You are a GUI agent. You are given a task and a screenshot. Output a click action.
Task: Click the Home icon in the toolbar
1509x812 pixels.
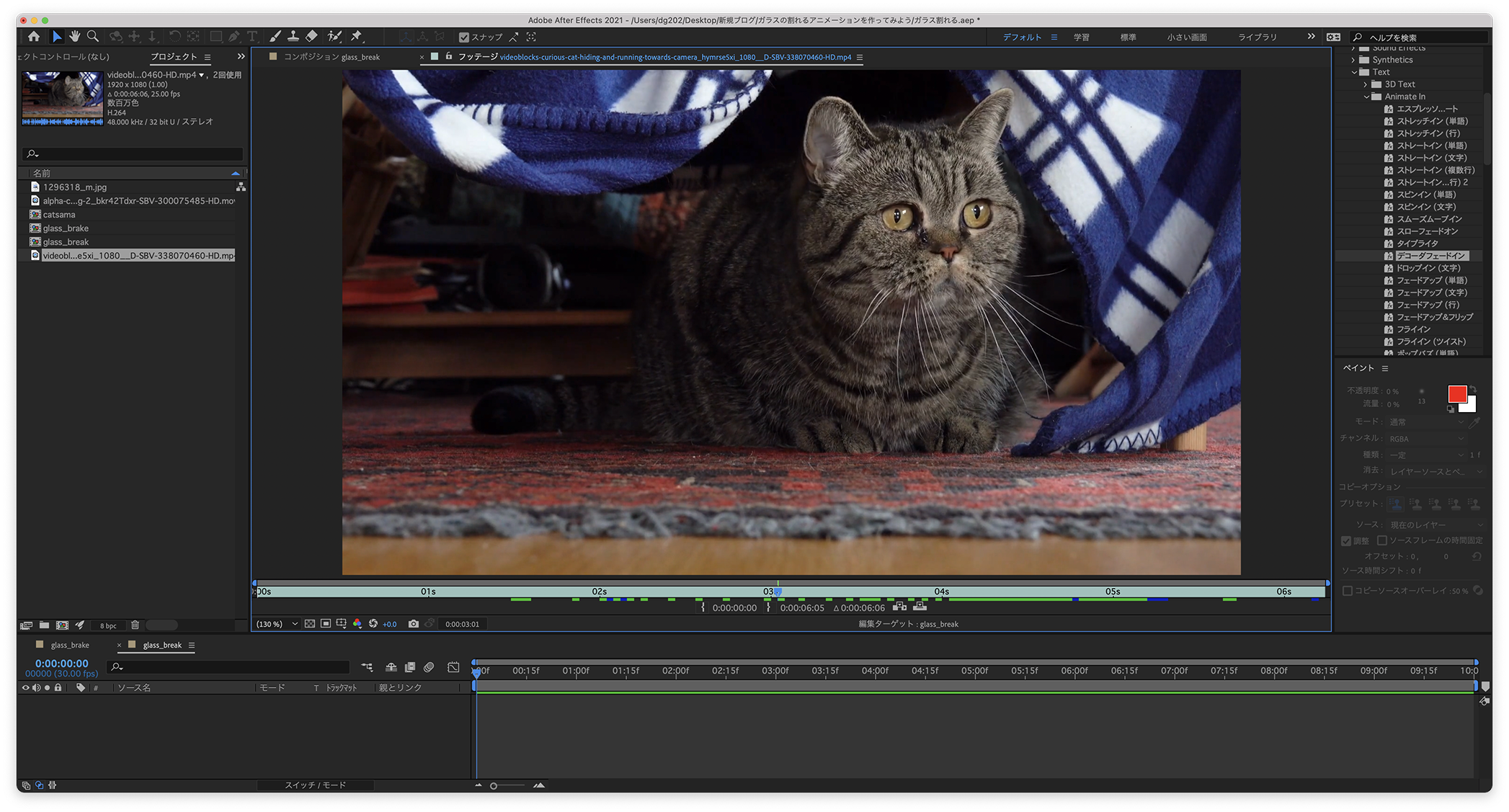coord(34,37)
